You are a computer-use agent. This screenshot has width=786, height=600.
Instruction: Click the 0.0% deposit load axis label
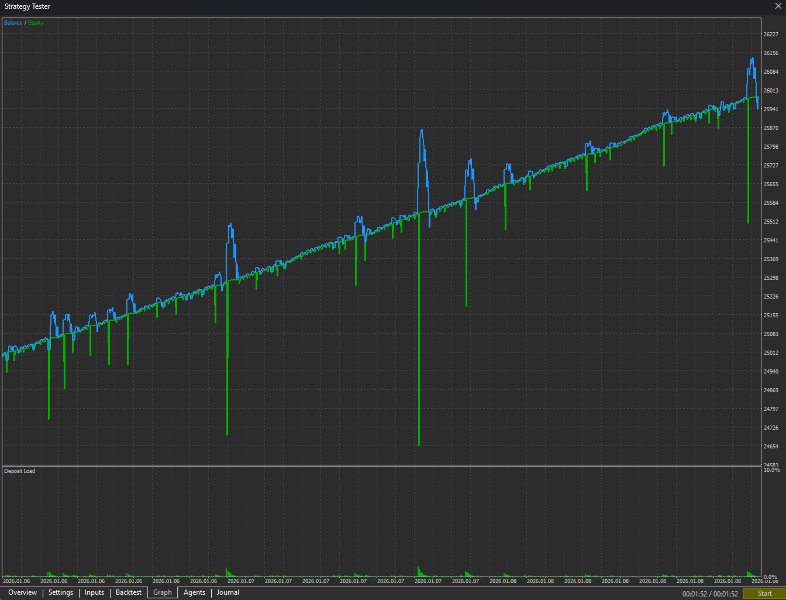tap(770, 577)
